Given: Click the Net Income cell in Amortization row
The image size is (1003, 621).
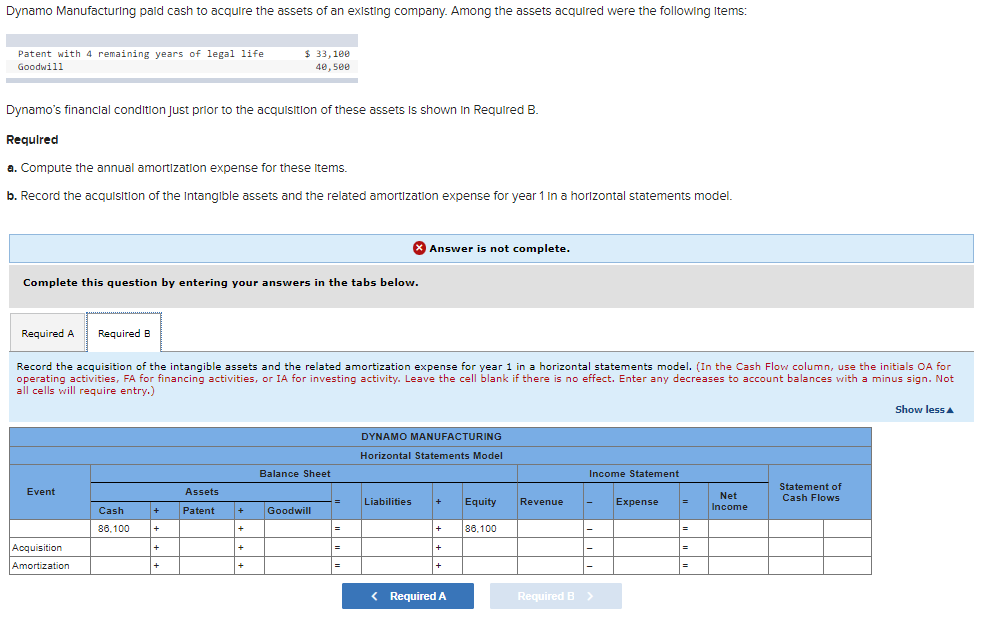Looking at the screenshot, I should coord(738,565).
